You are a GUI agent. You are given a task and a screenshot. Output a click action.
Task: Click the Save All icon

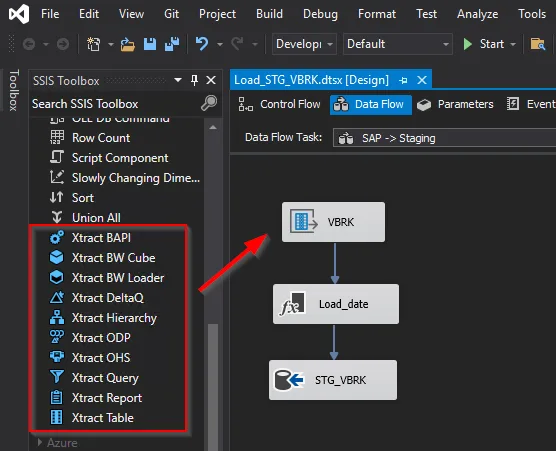pos(172,44)
